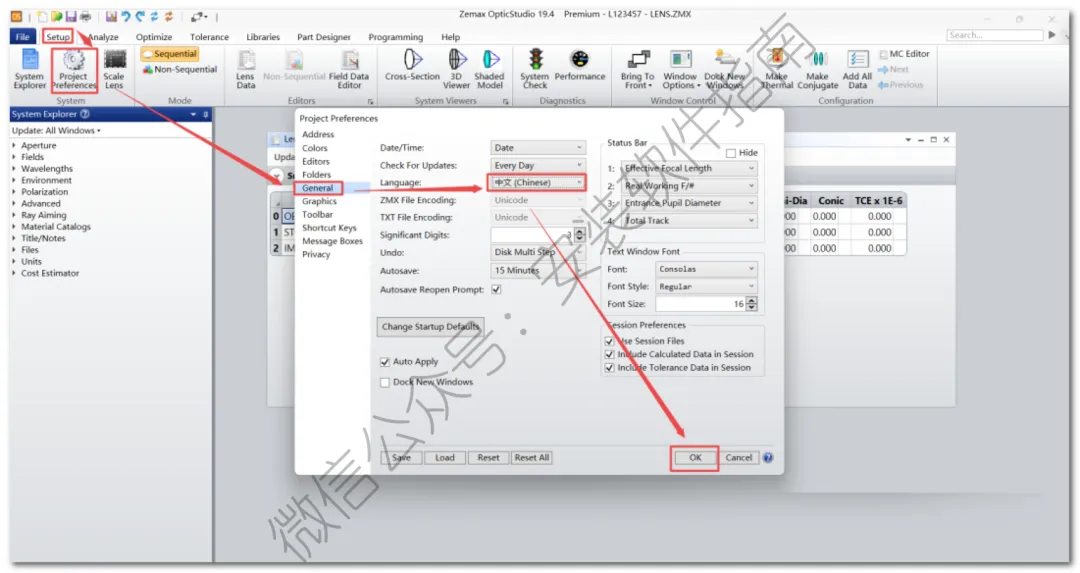Open the Font Style Regular dropdown
Screen dimensions: 1080x573
click(x=706, y=286)
